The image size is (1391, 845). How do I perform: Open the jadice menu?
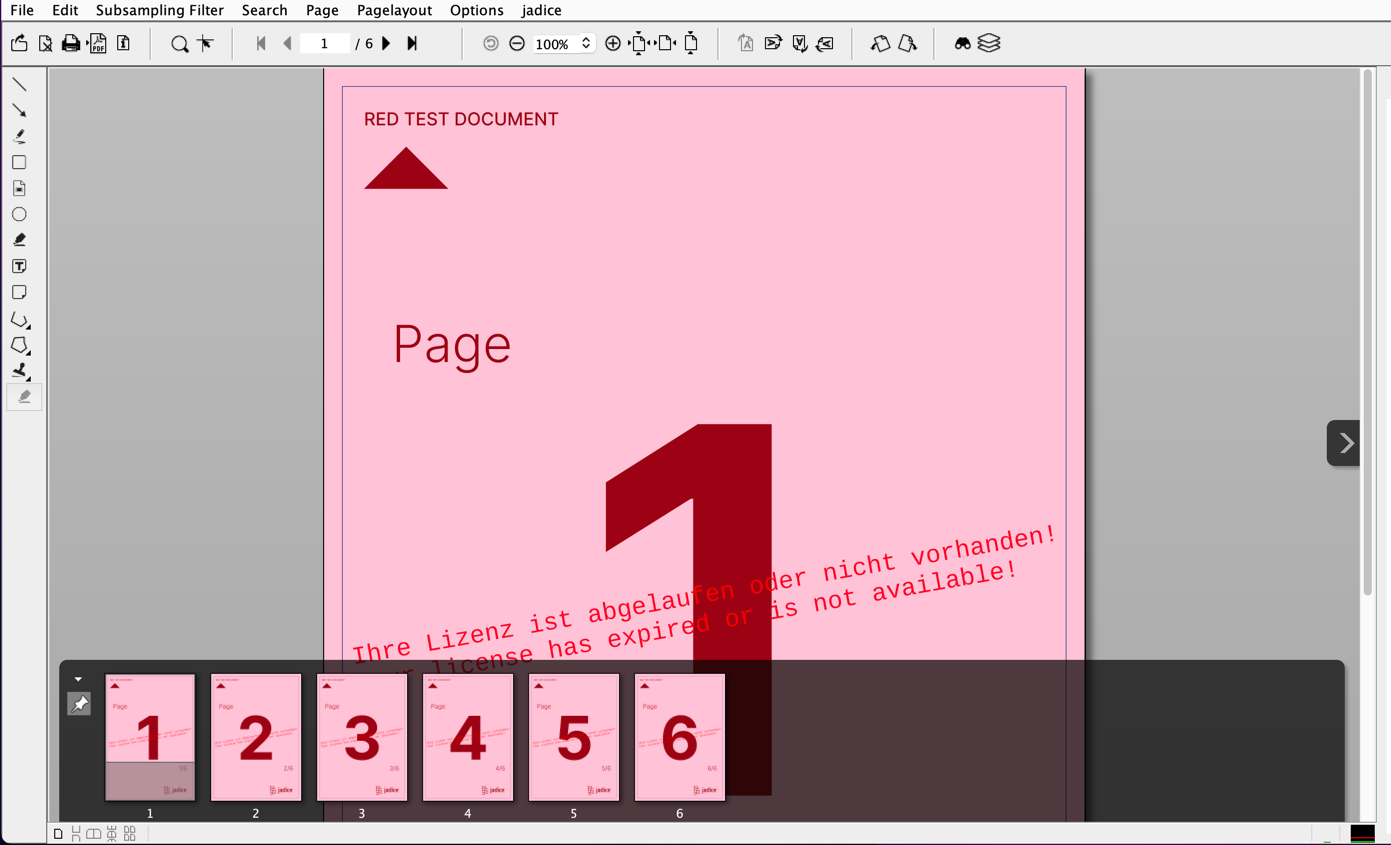pyautogui.click(x=542, y=10)
